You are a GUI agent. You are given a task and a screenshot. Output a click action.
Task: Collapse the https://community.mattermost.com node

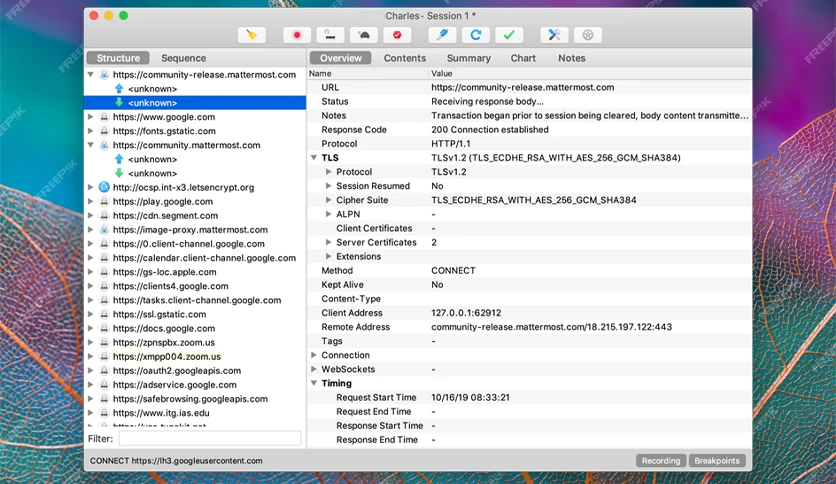point(91,145)
